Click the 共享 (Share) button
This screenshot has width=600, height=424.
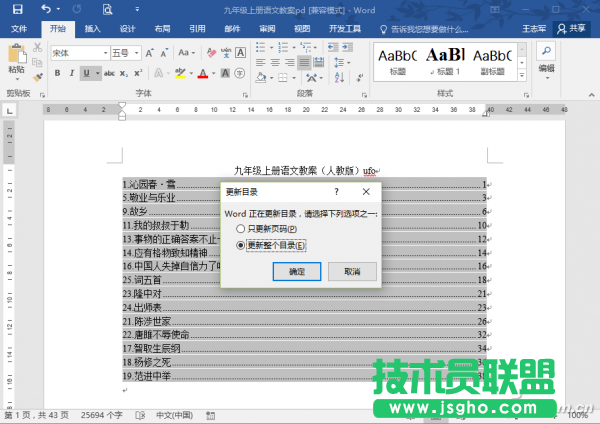point(571,29)
